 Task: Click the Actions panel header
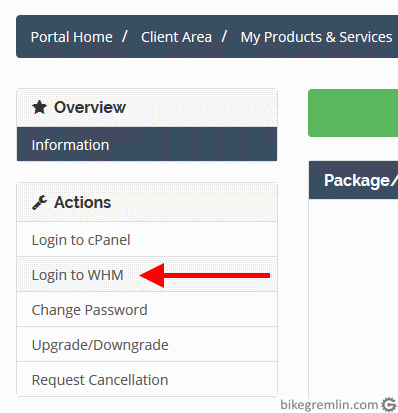pyautogui.click(x=147, y=202)
